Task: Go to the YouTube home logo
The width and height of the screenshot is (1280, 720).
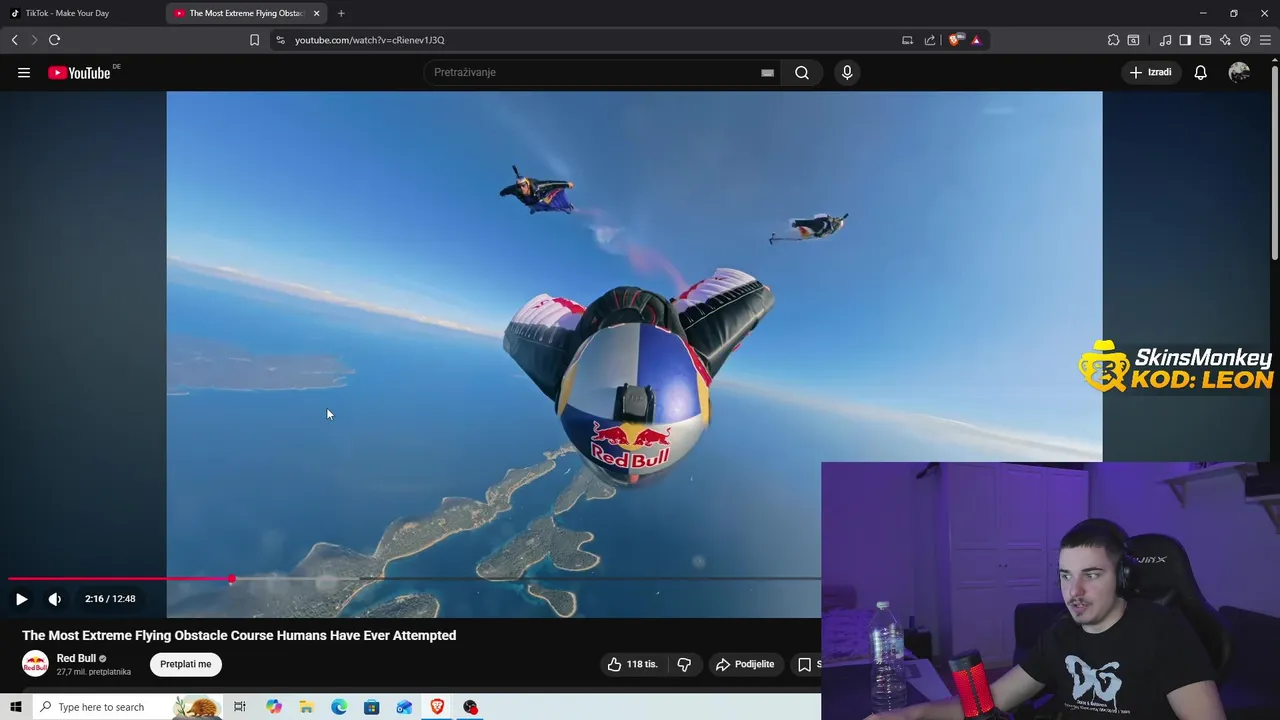Action: 79,72
